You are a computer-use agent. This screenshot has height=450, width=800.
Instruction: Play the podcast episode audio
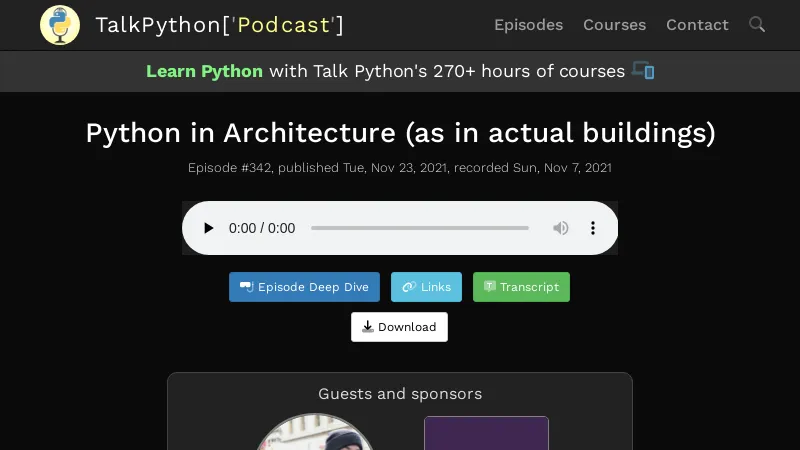click(208, 228)
